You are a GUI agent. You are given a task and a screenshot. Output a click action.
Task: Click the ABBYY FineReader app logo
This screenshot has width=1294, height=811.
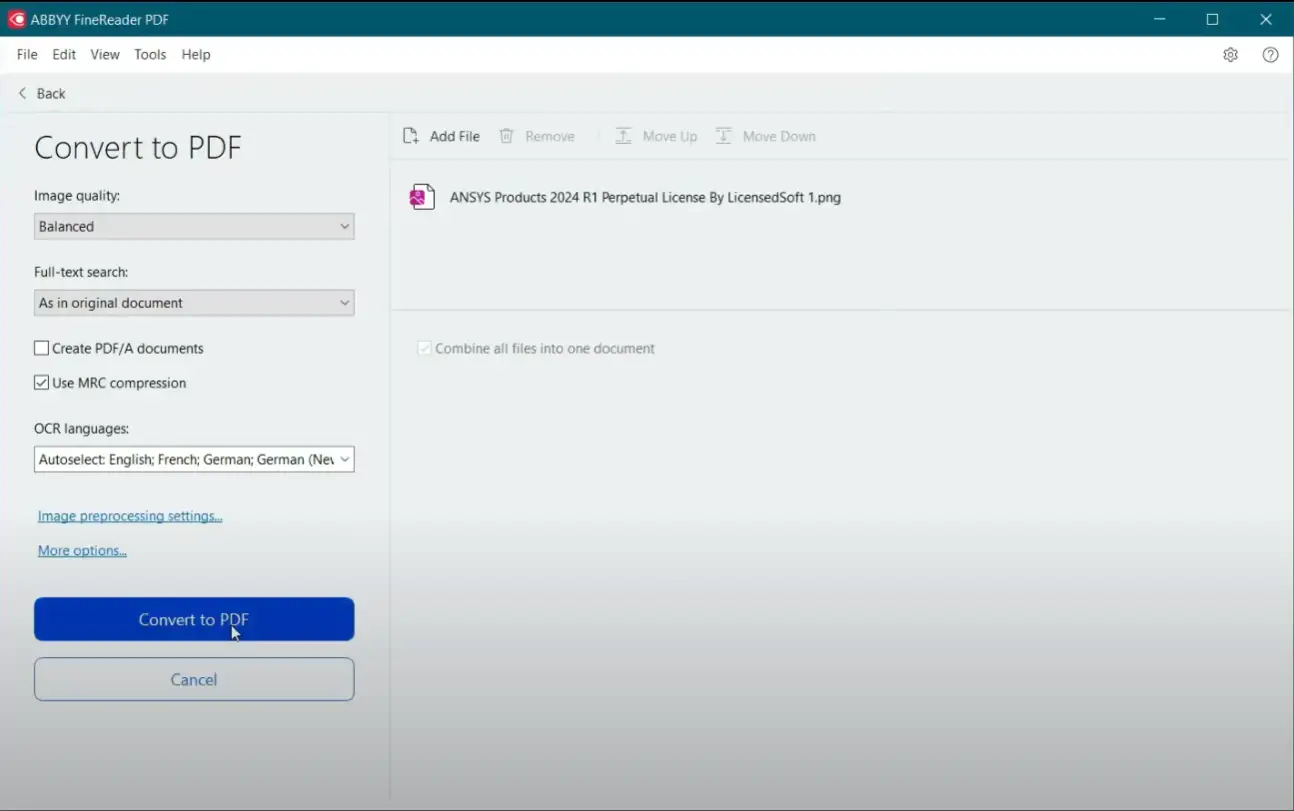17,19
